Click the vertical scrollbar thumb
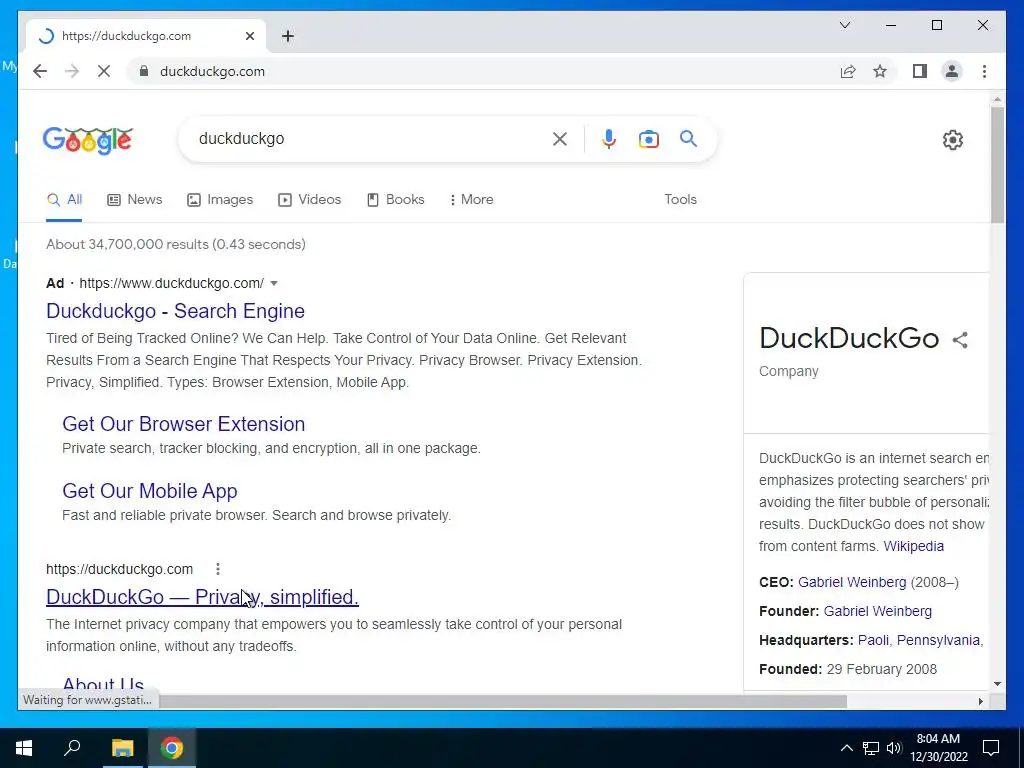The width and height of the screenshot is (1024, 768). point(997,165)
